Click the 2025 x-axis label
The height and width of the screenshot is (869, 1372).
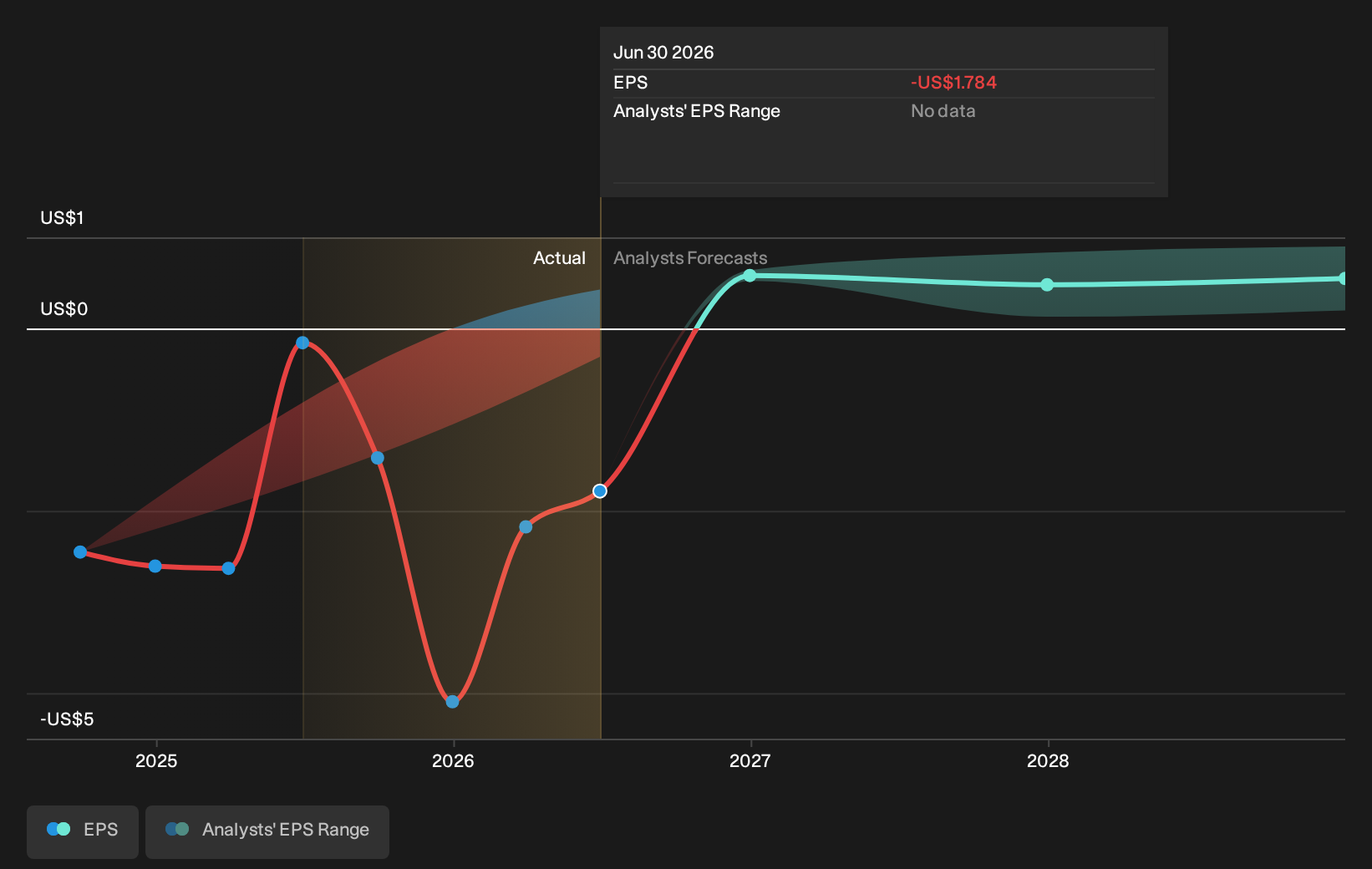click(156, 760)
